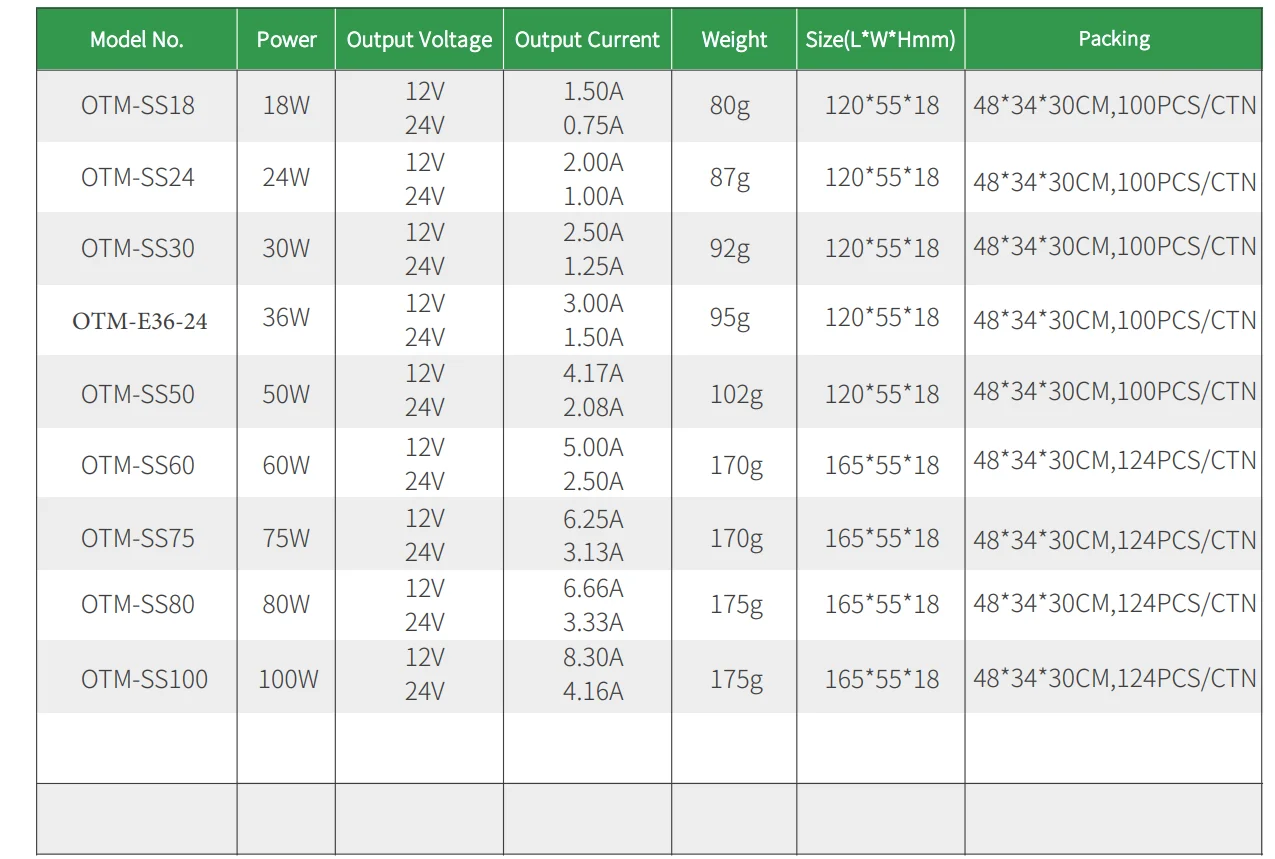Click the 100W power value
1275x859 pixels.
click(x=285, y=678)
